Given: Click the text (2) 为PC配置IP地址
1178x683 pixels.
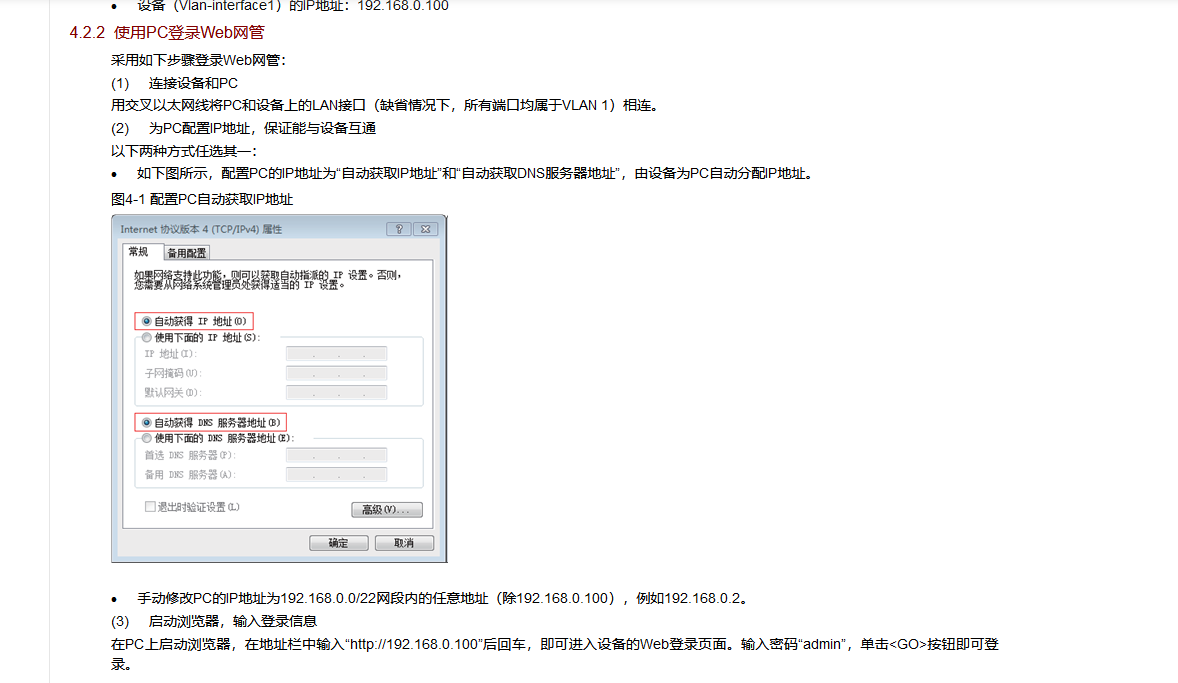Looking at the screenshot, I should [243, 128].
